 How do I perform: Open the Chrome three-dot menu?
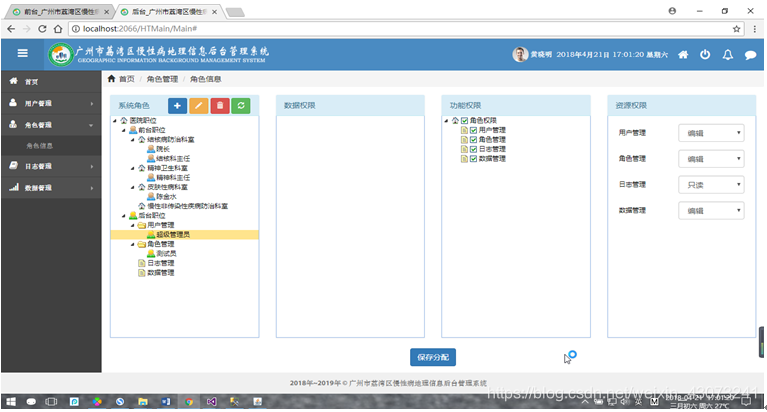pos(754,29)
